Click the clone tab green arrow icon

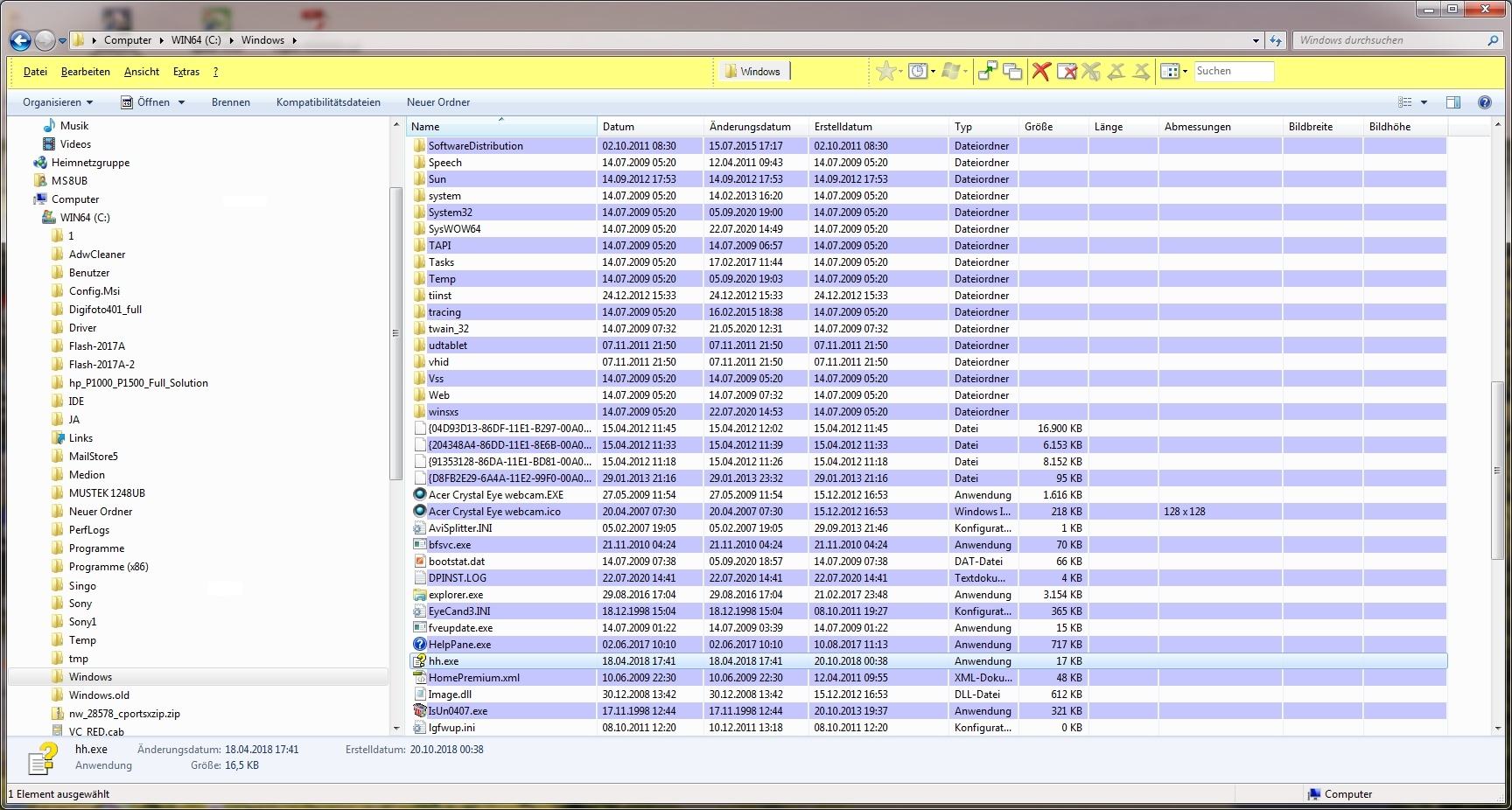pos(987,72)
